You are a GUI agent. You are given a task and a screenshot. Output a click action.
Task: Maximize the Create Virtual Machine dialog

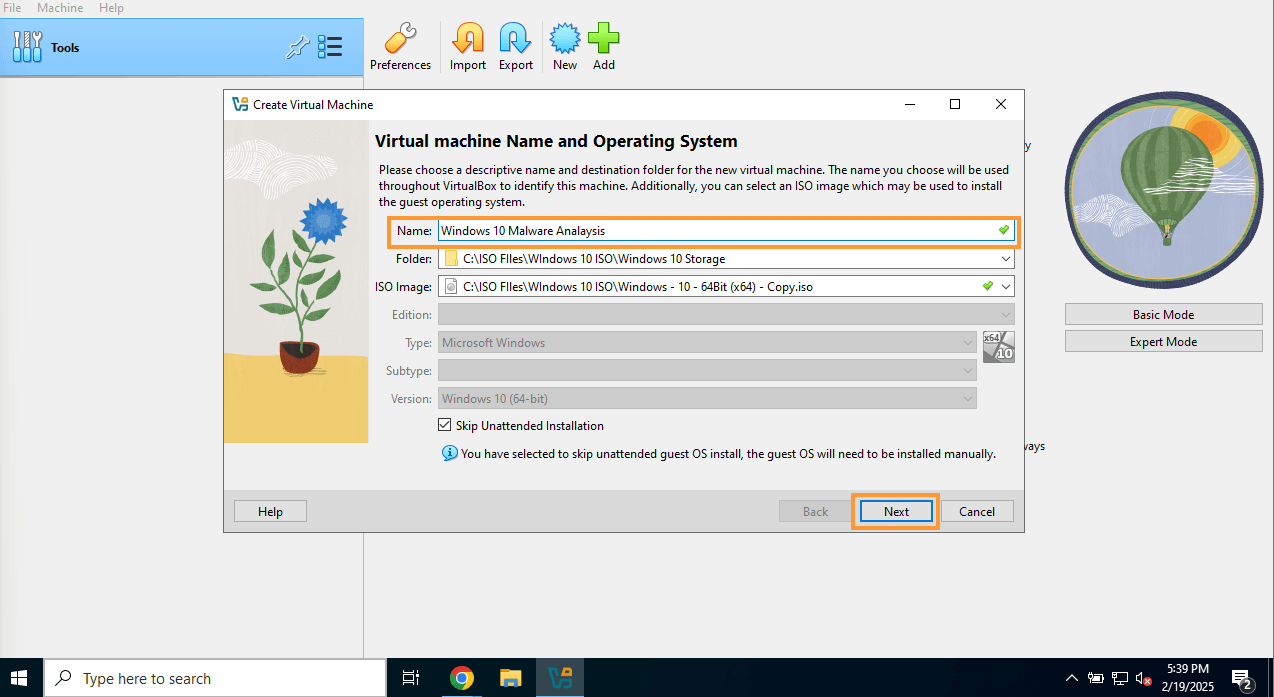click(x=955, y=104)
